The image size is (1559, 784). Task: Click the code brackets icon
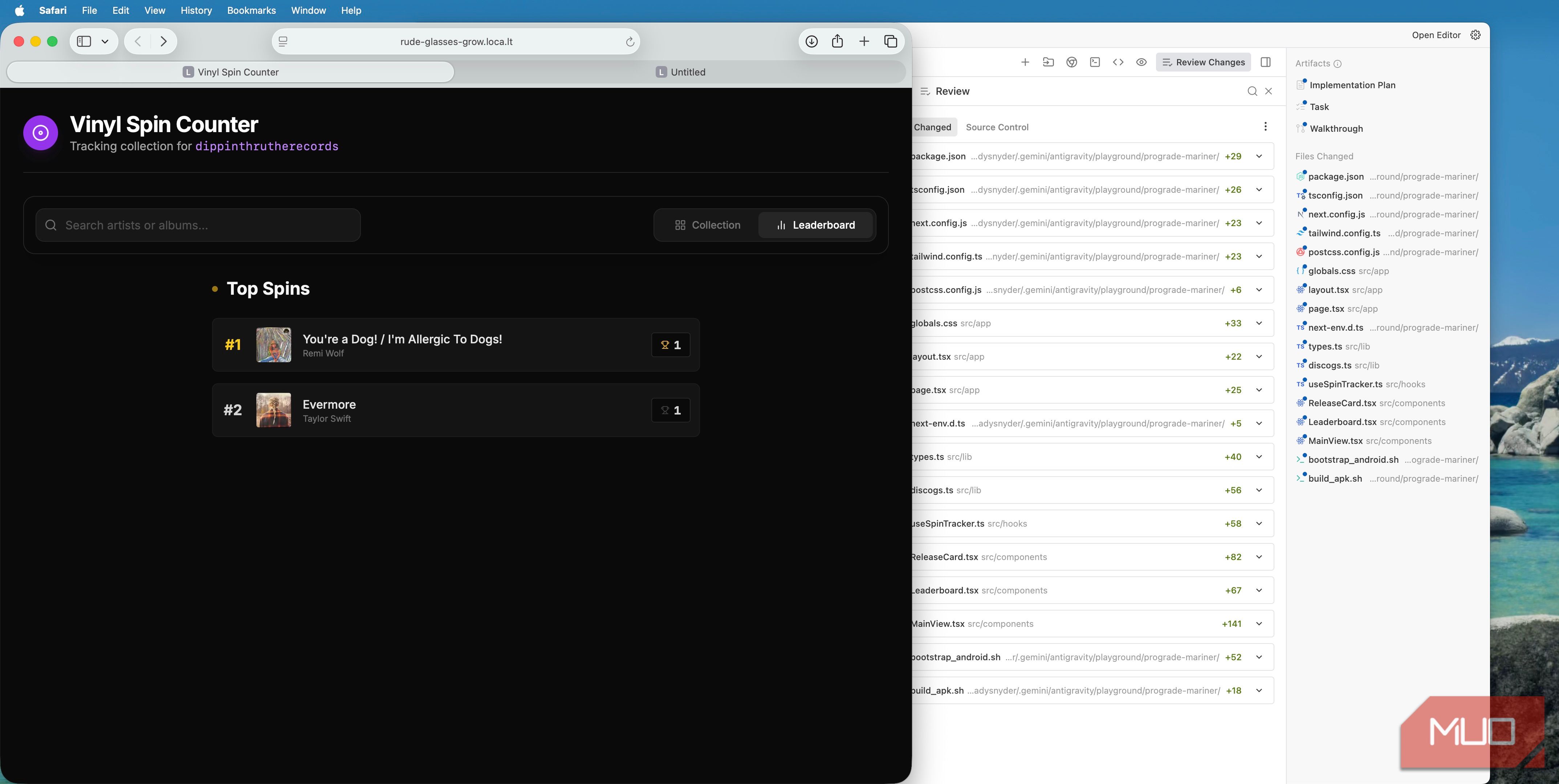tap(1118, 62)
